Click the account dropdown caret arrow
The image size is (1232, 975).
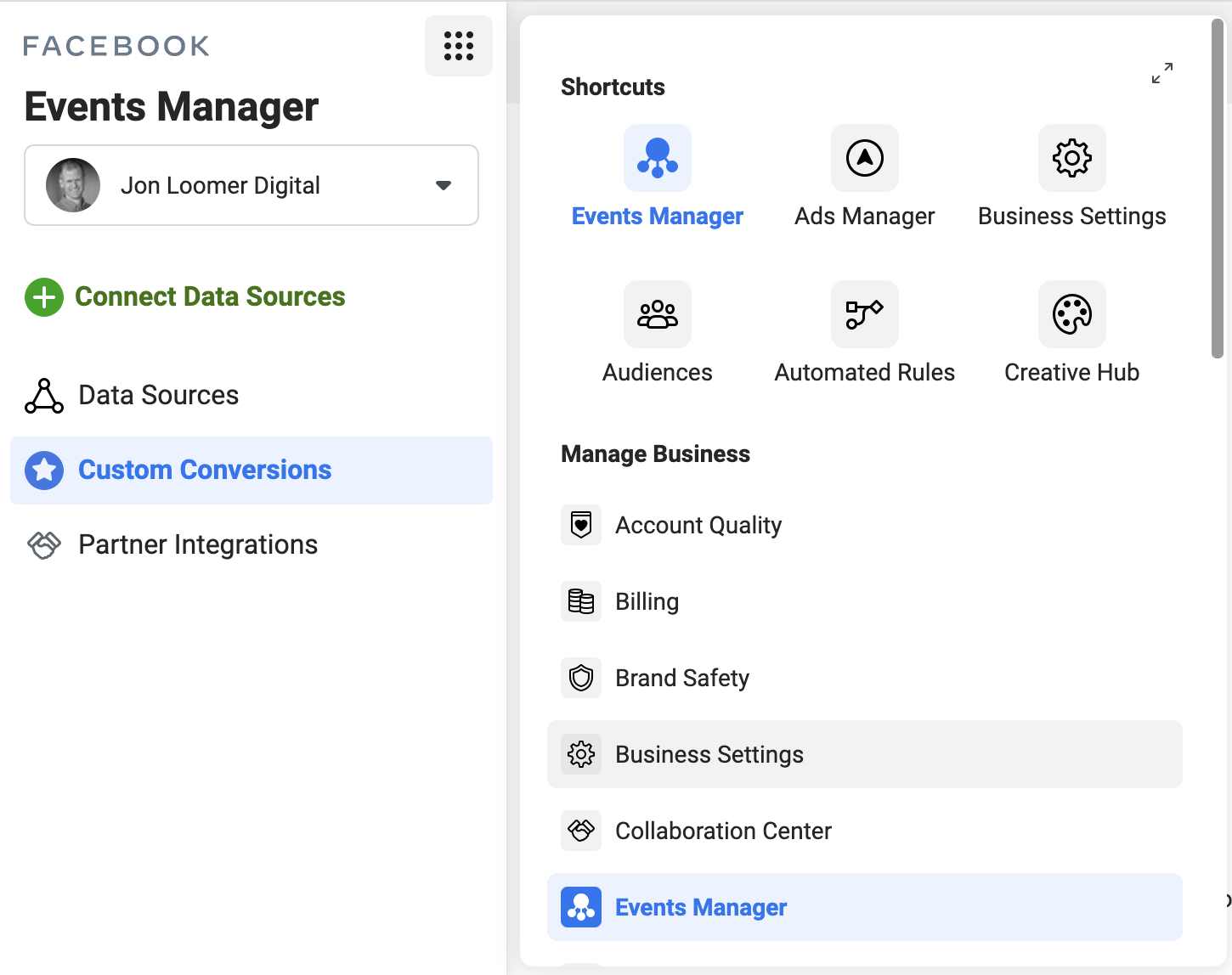444,185
